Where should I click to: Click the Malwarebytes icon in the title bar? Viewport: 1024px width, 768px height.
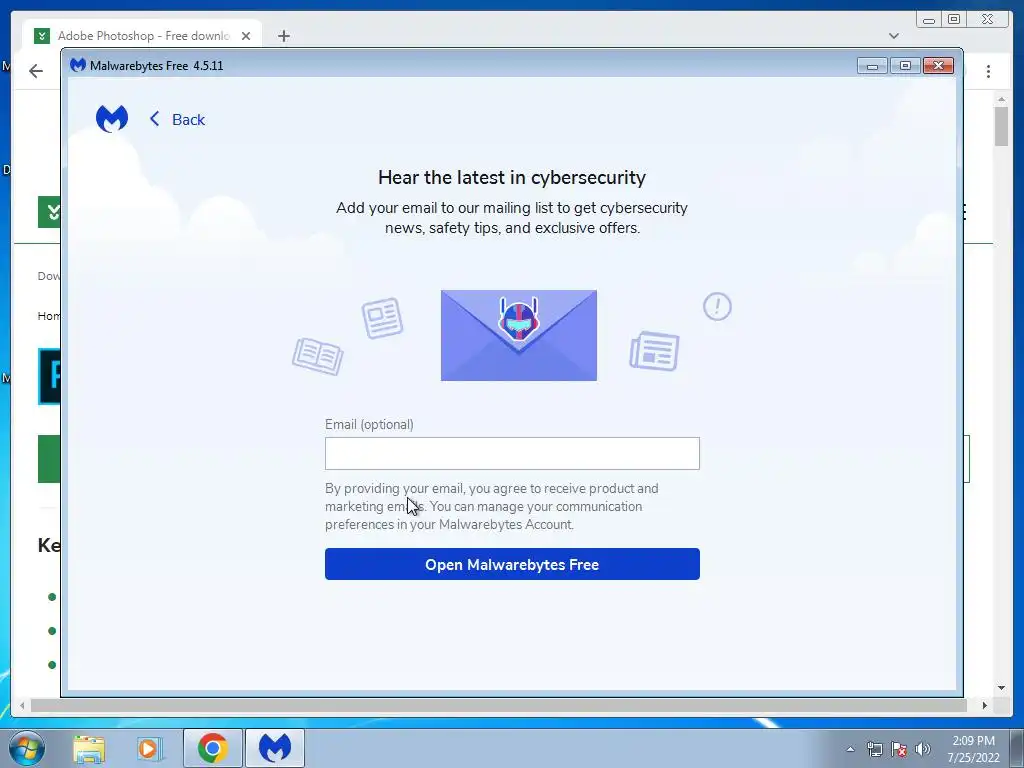click(78, 65)
